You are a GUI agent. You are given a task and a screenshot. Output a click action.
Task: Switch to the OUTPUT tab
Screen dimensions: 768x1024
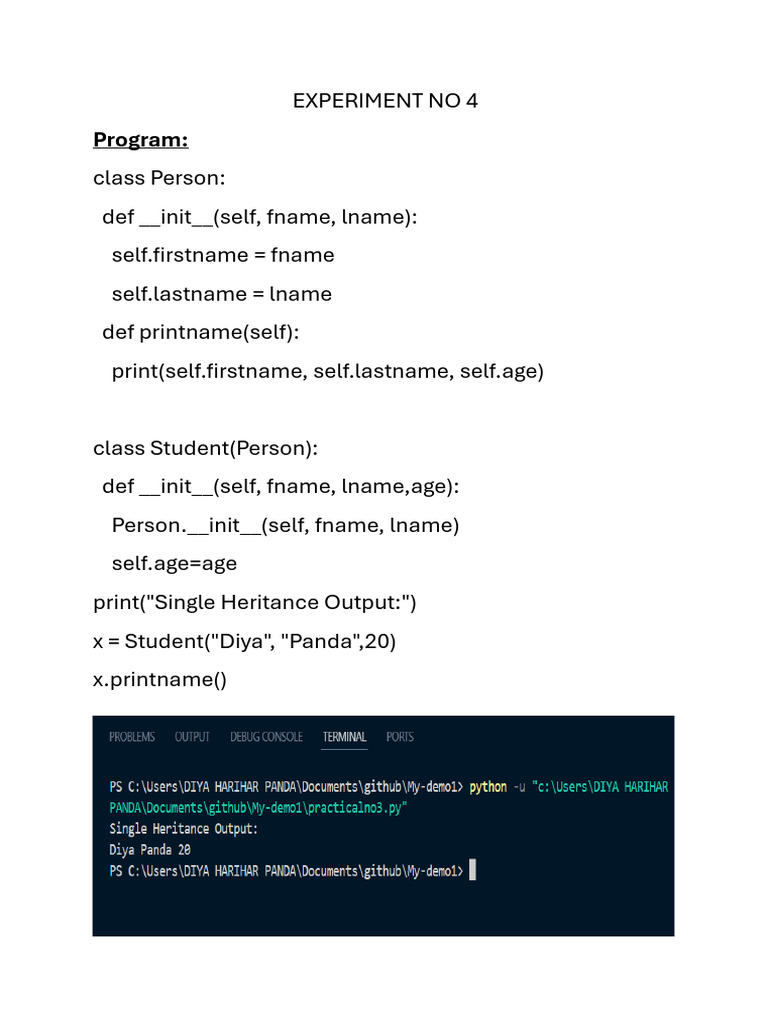[192, 737]
